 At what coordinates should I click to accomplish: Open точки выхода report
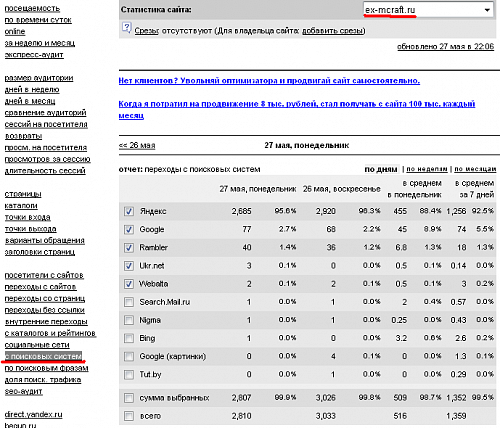[x=30, y=229]
